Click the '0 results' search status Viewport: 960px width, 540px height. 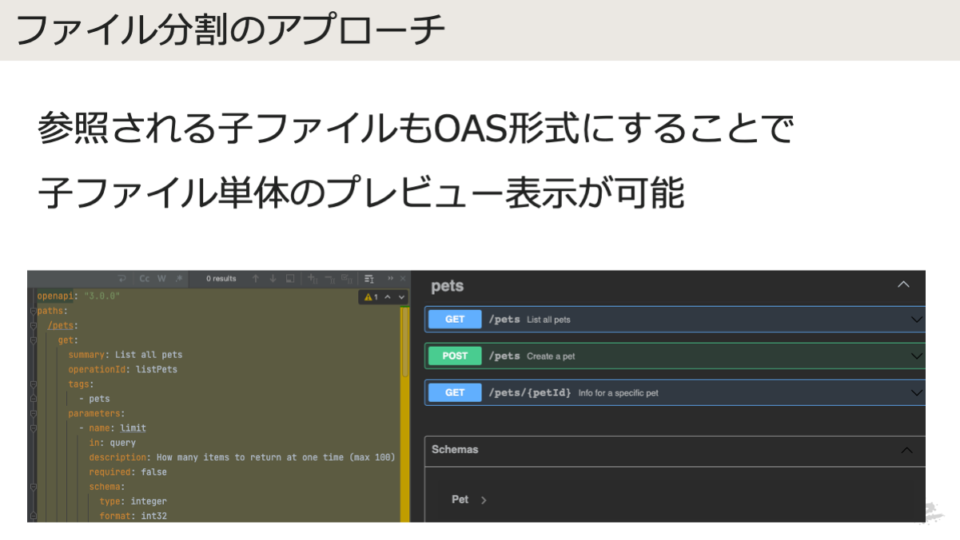click(221, 279)
